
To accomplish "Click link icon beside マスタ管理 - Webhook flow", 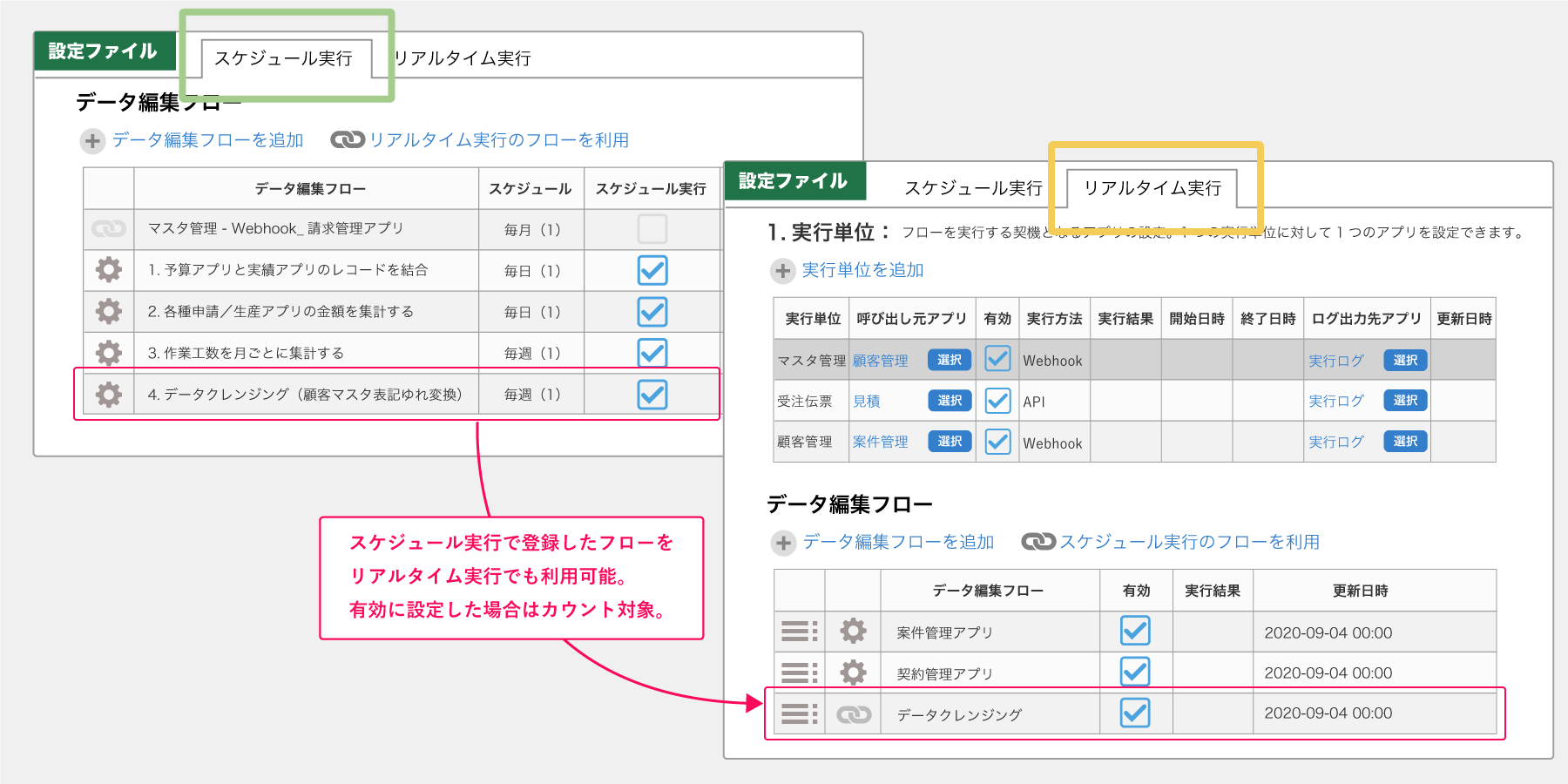I will (109, 229).
